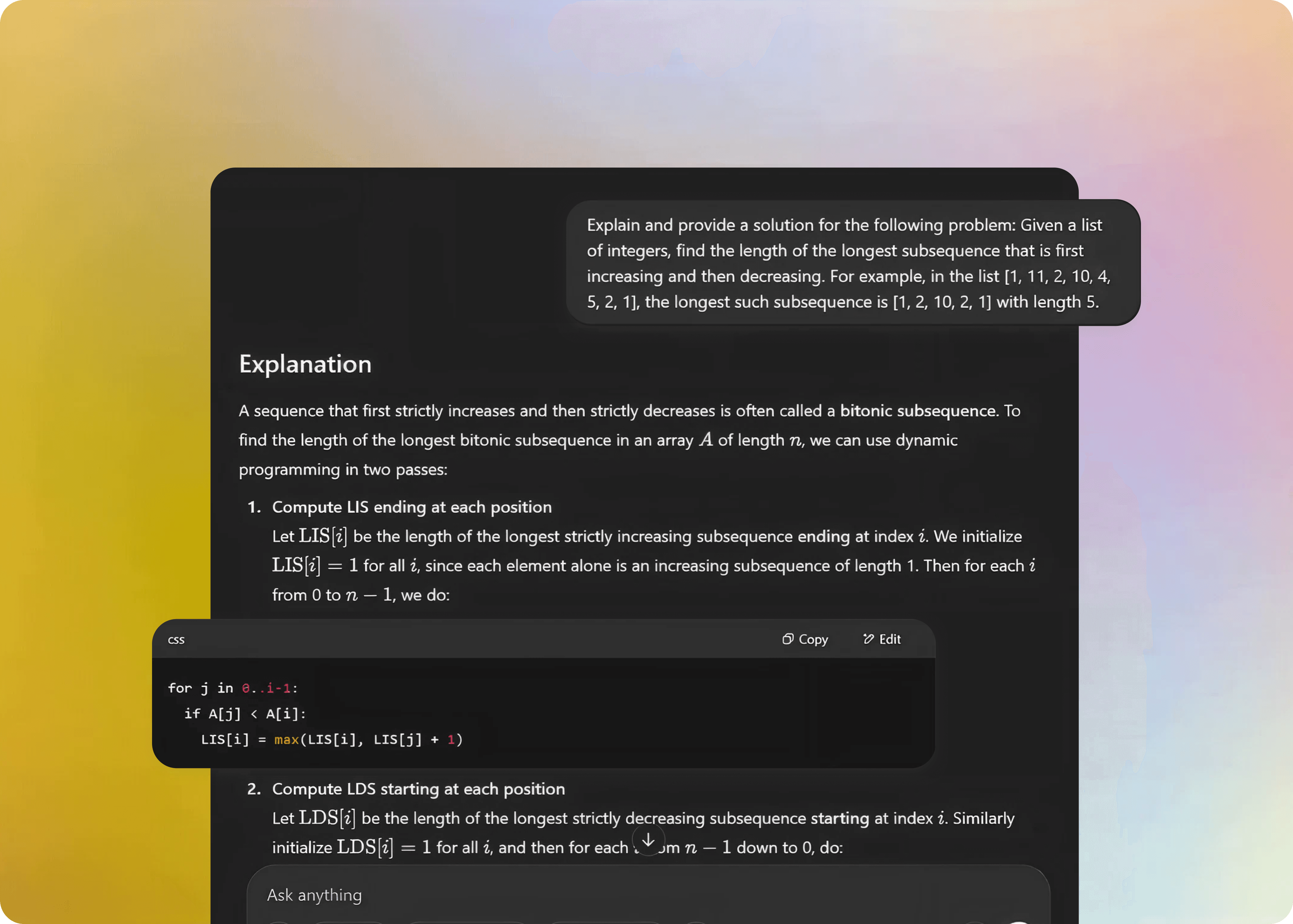This screenshot has height=924, width=1293.
Task: Click Compute LIS ending at each position
Action: tap(412, 507)
